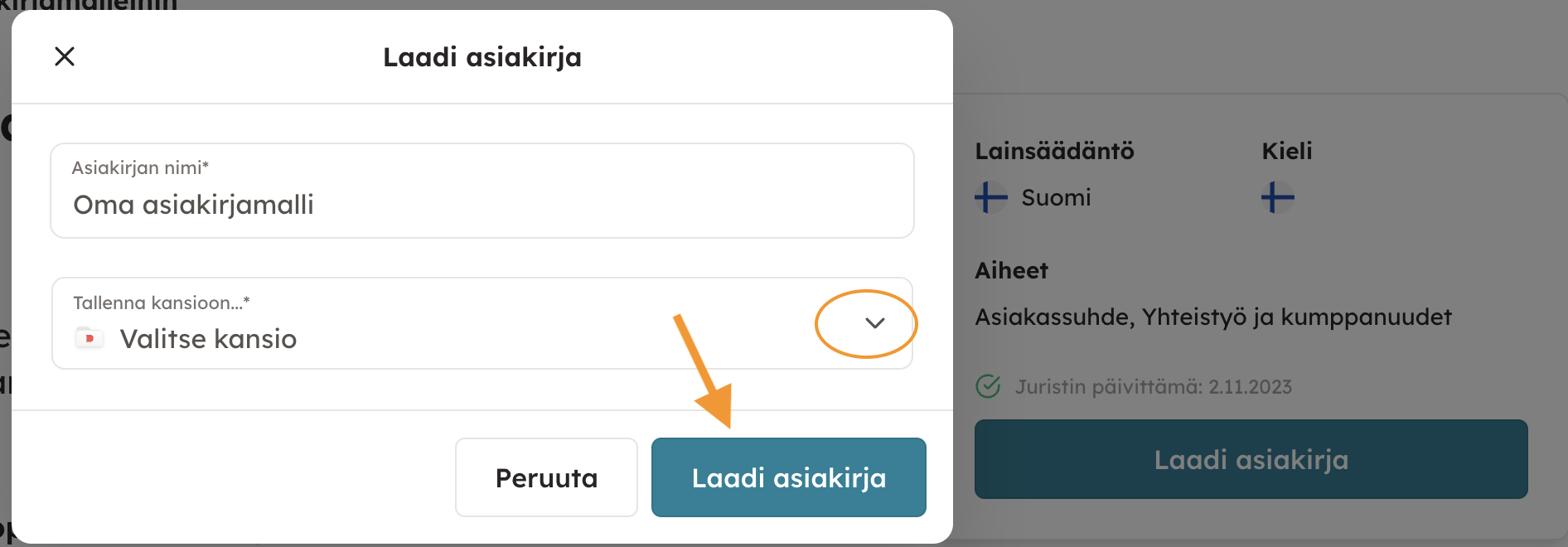Click the Asiakirjan nimi field label

(x=140, y=168)
